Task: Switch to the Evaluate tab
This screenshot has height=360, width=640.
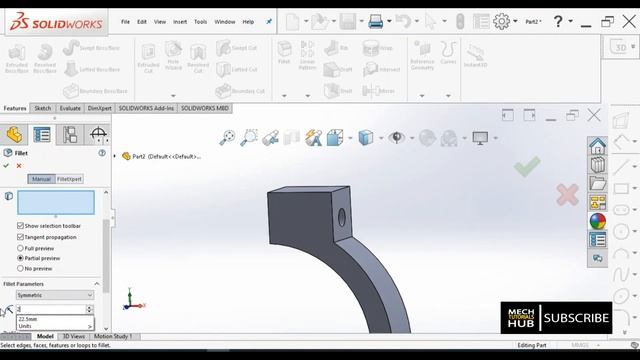Action: point(70,108)
